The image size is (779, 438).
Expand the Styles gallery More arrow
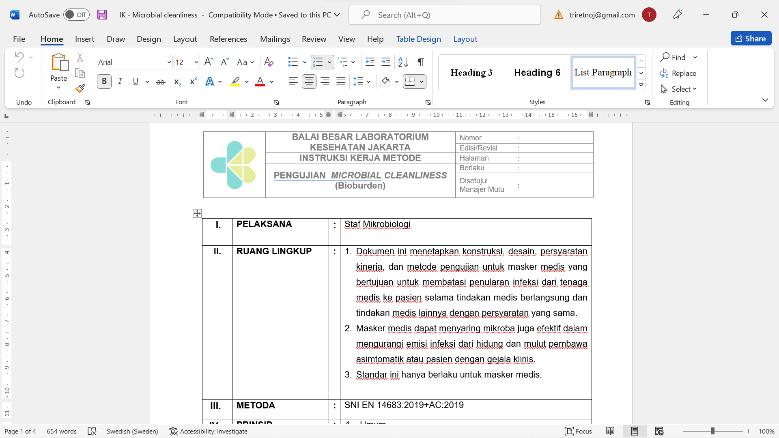tap(641, 85)
